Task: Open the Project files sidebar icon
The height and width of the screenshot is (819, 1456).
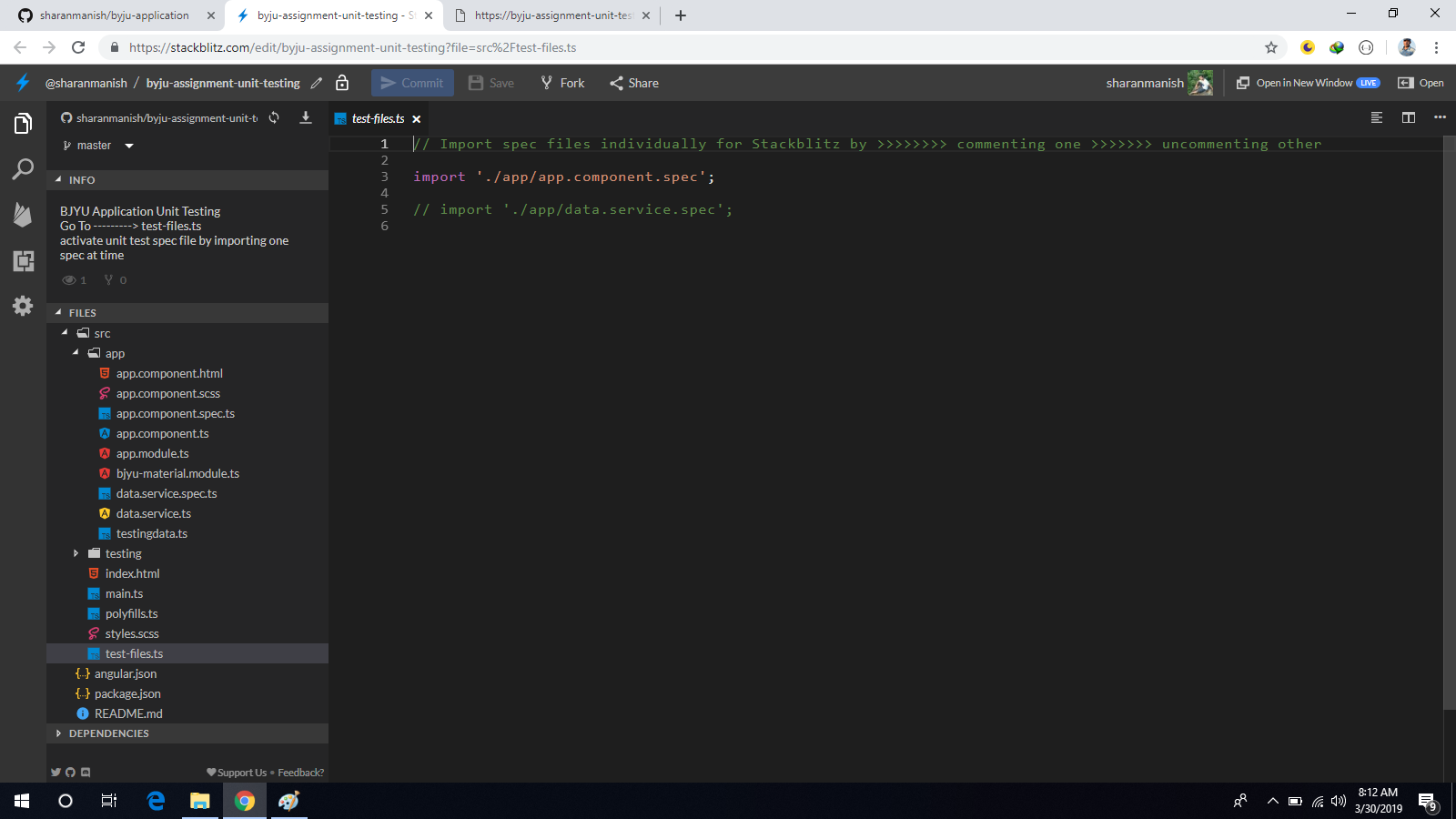Action: [x=23, y=123]
